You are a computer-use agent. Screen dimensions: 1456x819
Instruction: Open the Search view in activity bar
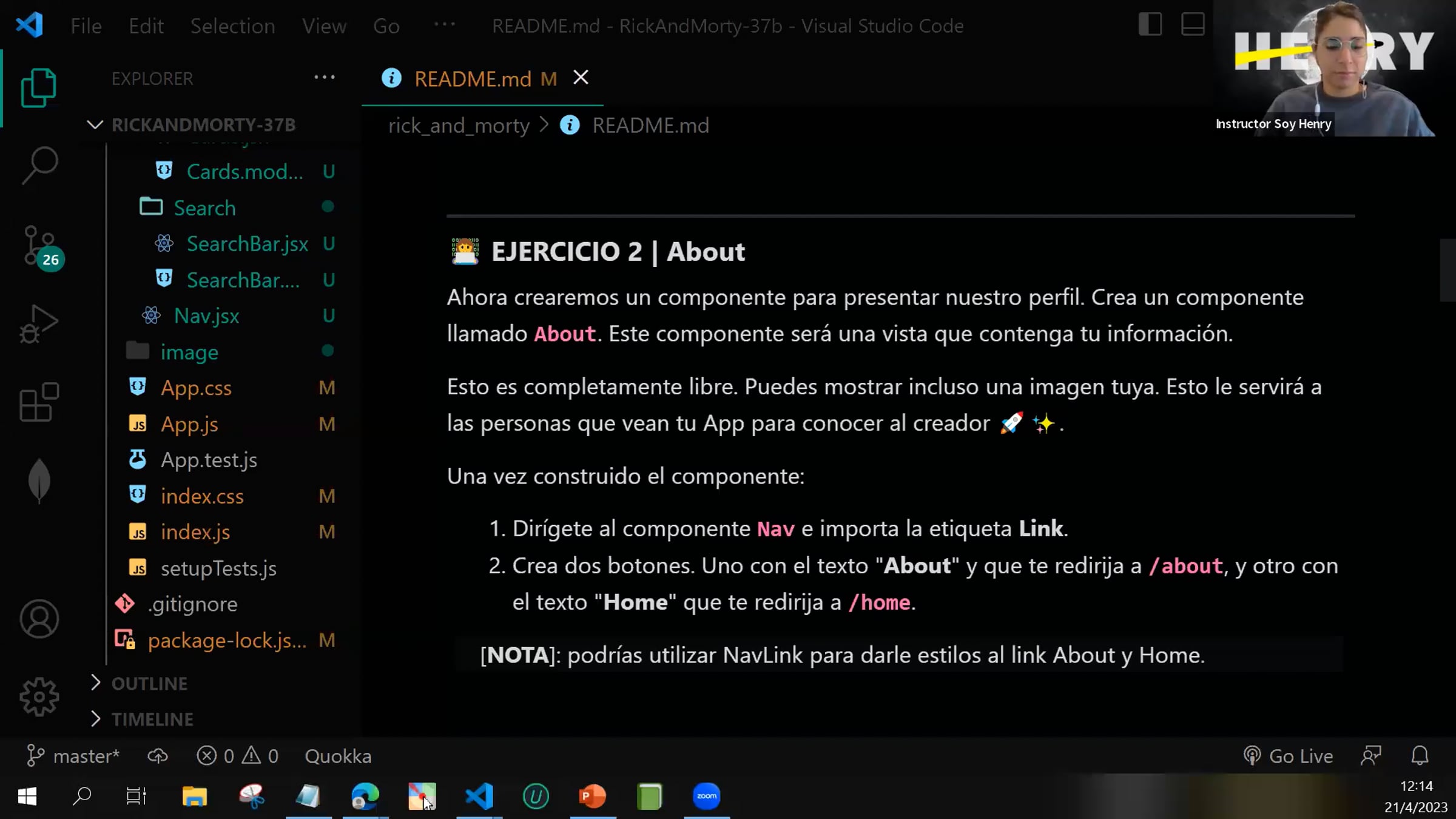(x=39, y=165)
